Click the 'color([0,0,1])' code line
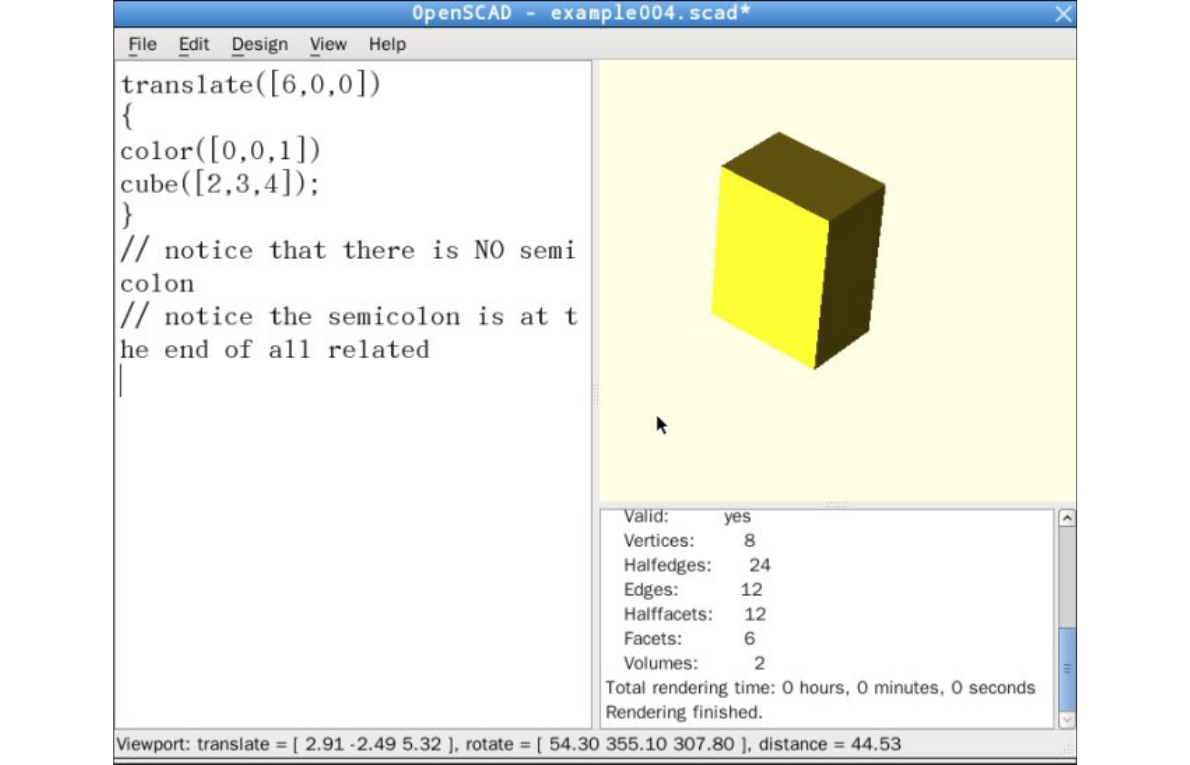The height and width of the screenshot is (765, 1190). (220, 150)
